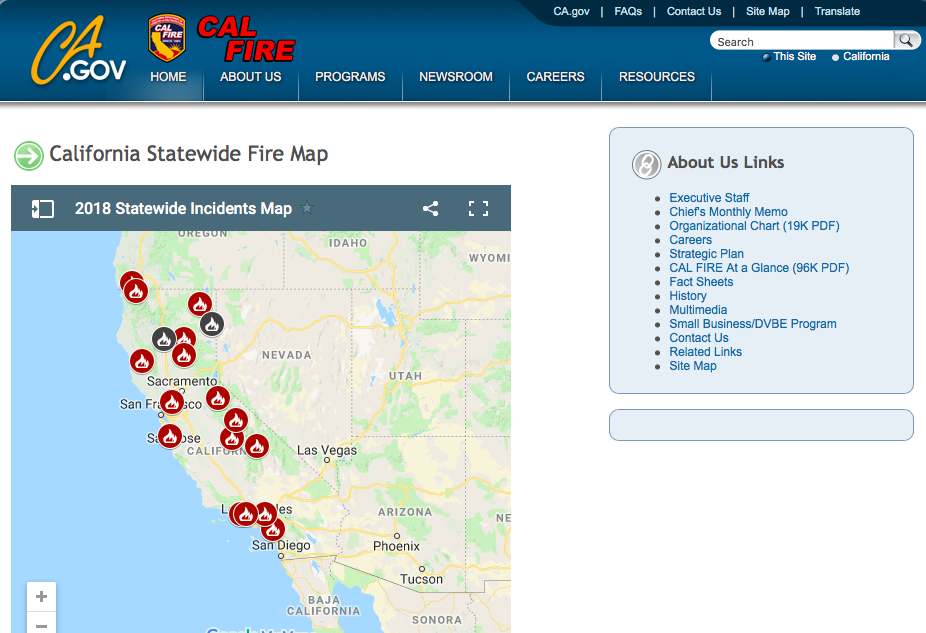Click the fire marker just above San Diego label
This screenshot has width=926, height=633.
click(x=273, y=529)
